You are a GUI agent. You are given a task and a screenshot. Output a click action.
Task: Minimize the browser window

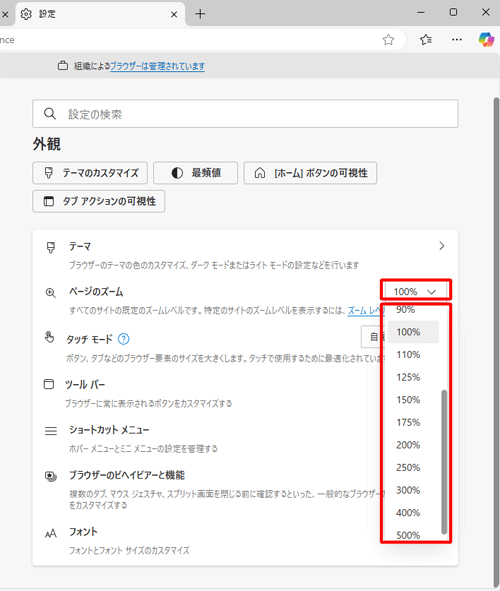(421, 12)
